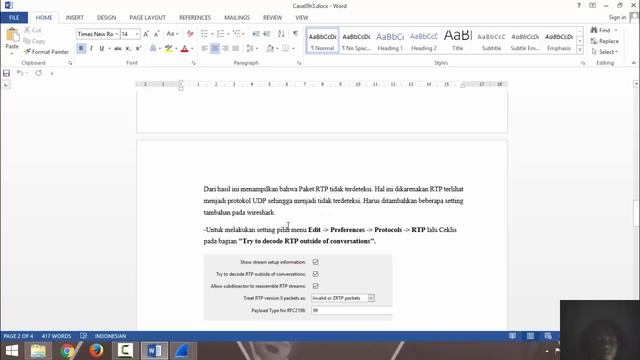Open the Font dialog launcher
This screenshot has width=640, height=360.
(x=193, y=63)
